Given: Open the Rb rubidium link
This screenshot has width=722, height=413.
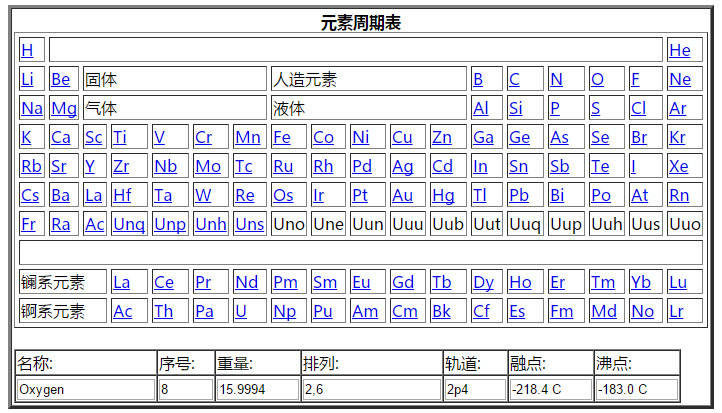Looking at the screenshot, I should (x=31, y=166).
